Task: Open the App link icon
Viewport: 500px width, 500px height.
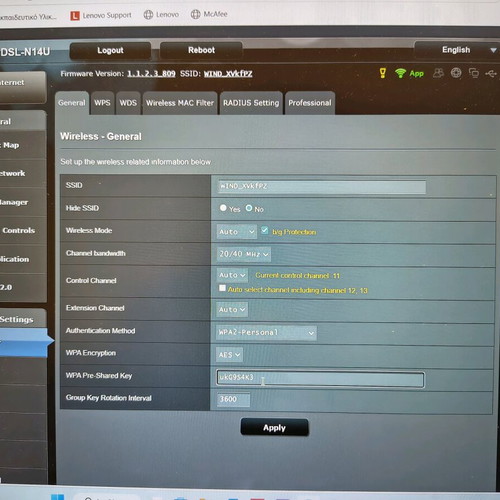Action: tap(417, 74)
